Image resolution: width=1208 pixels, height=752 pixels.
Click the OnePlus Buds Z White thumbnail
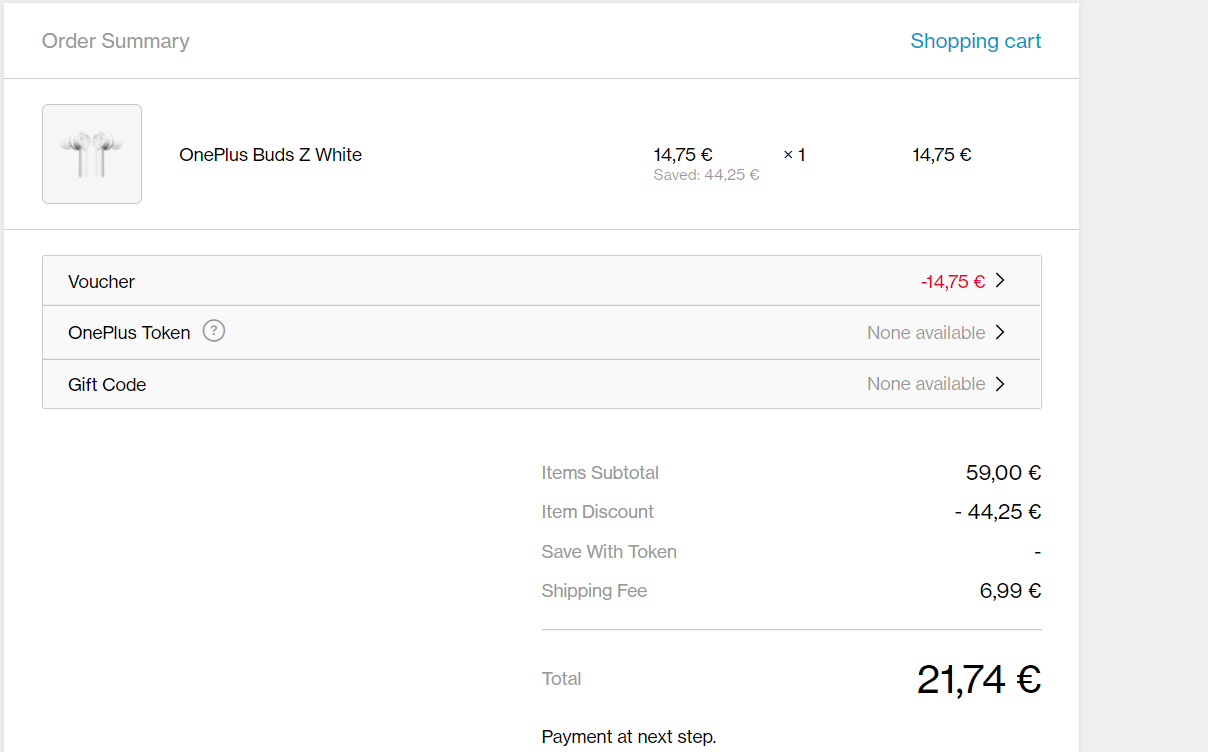pos(92,154)
